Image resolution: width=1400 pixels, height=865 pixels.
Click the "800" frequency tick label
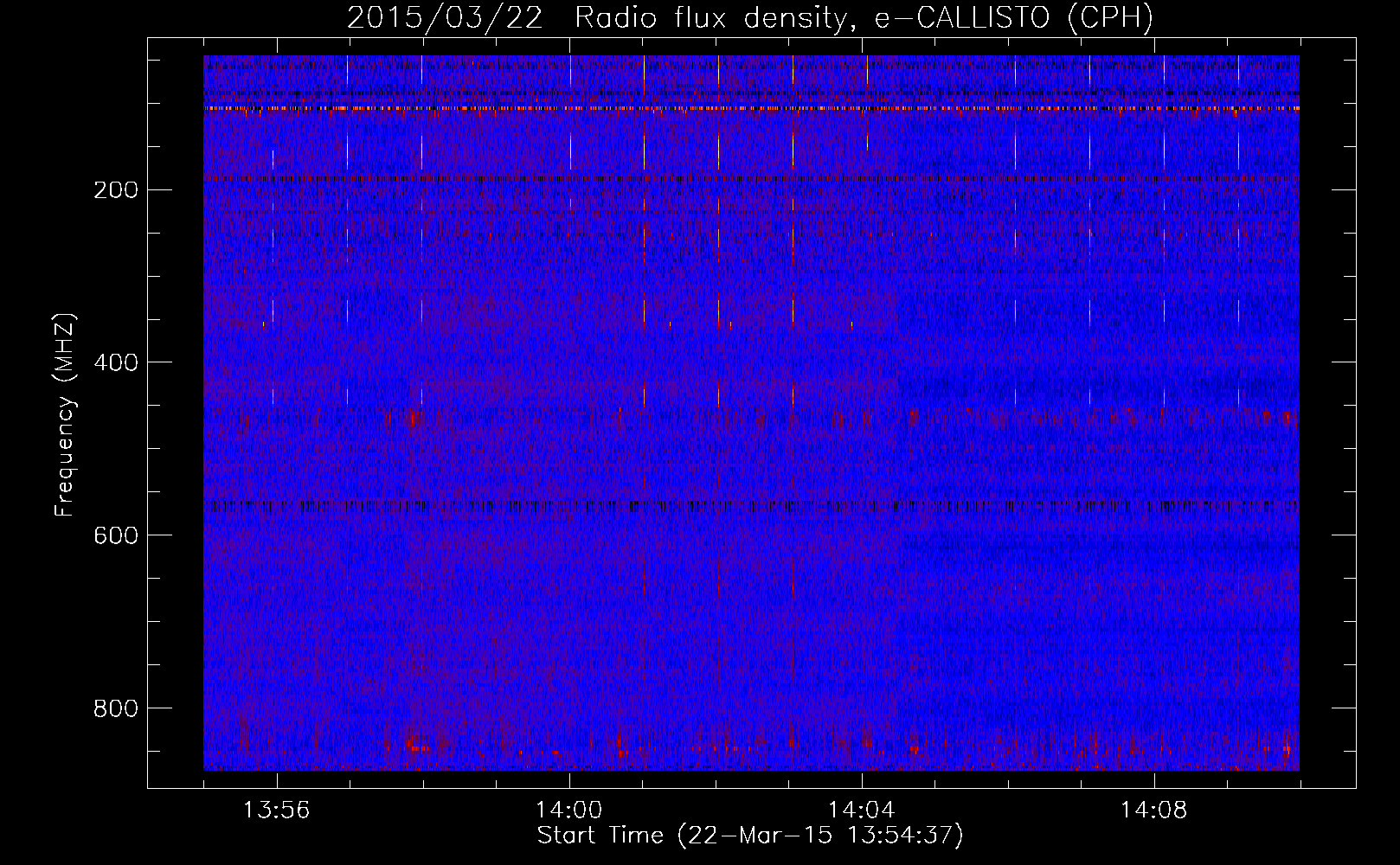click(115, 708)
